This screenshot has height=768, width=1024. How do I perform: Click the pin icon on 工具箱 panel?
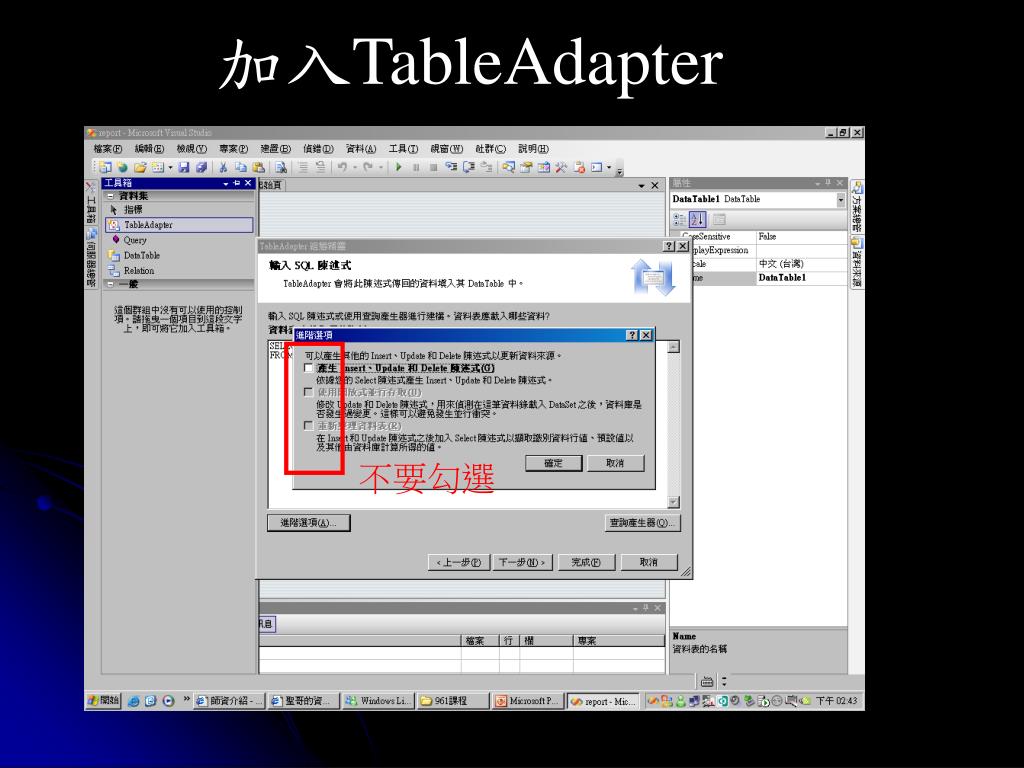237,184
